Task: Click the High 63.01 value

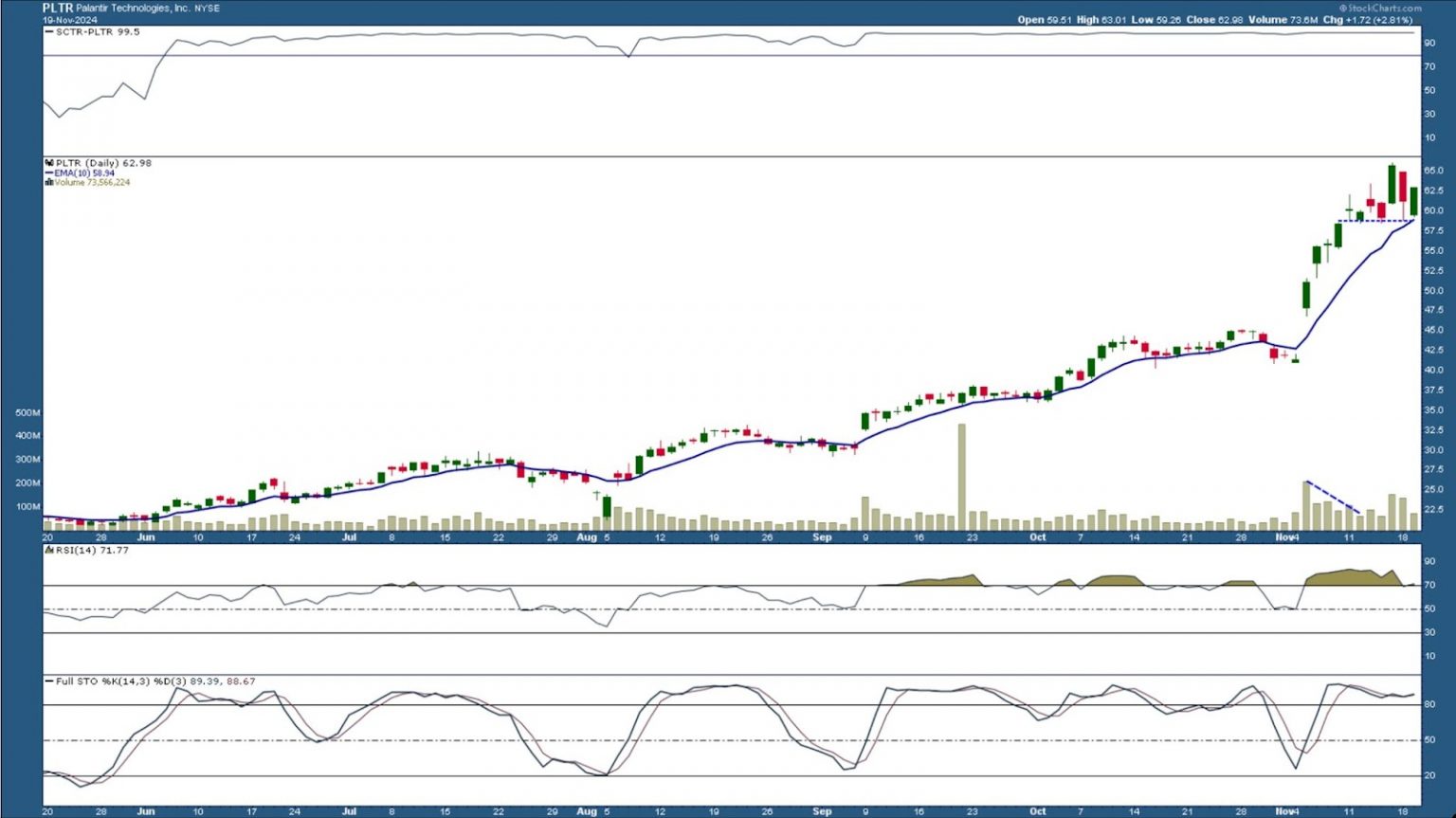Action: click(1101, 19)
